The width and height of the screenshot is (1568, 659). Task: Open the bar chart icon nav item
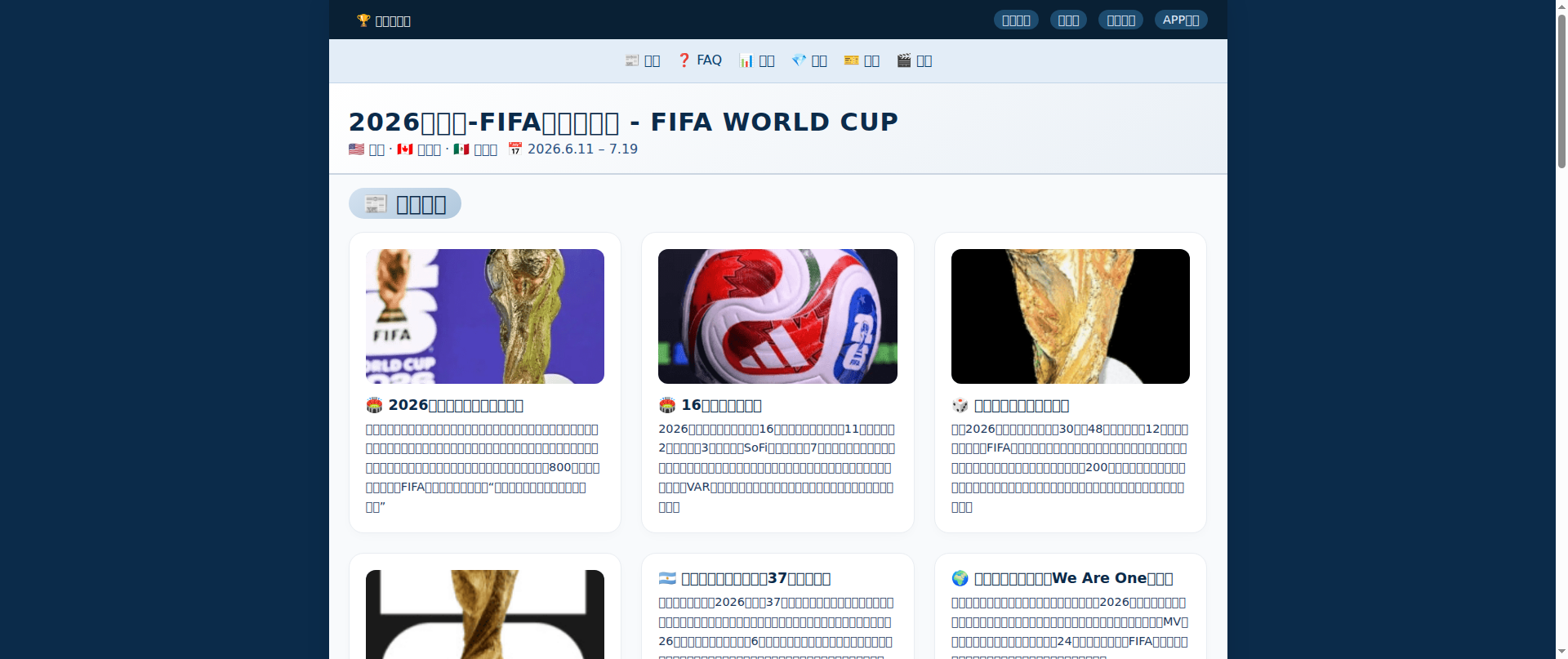(756, 60)
